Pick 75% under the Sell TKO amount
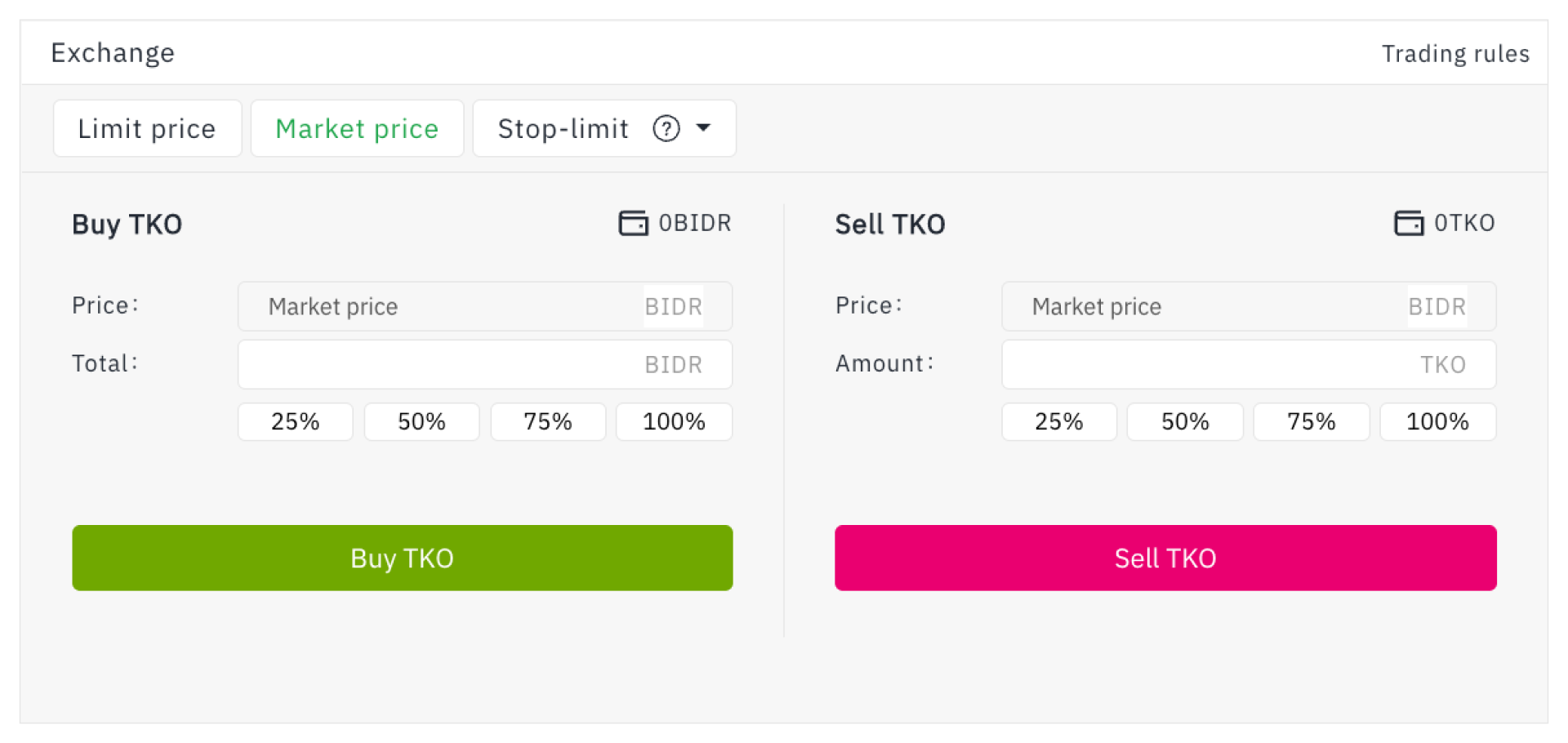1568x743 pixels. click(1312, 421)
